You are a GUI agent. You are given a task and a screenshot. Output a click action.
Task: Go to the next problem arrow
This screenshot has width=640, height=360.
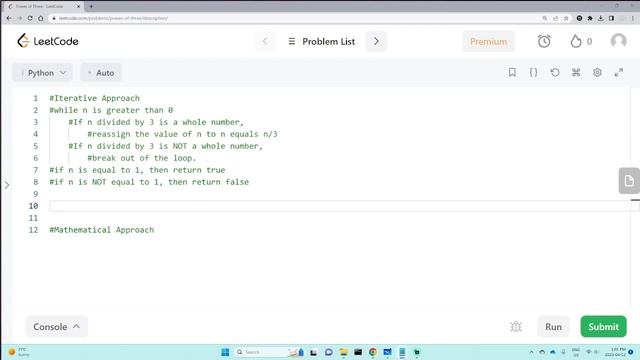[x=376, y=41]
